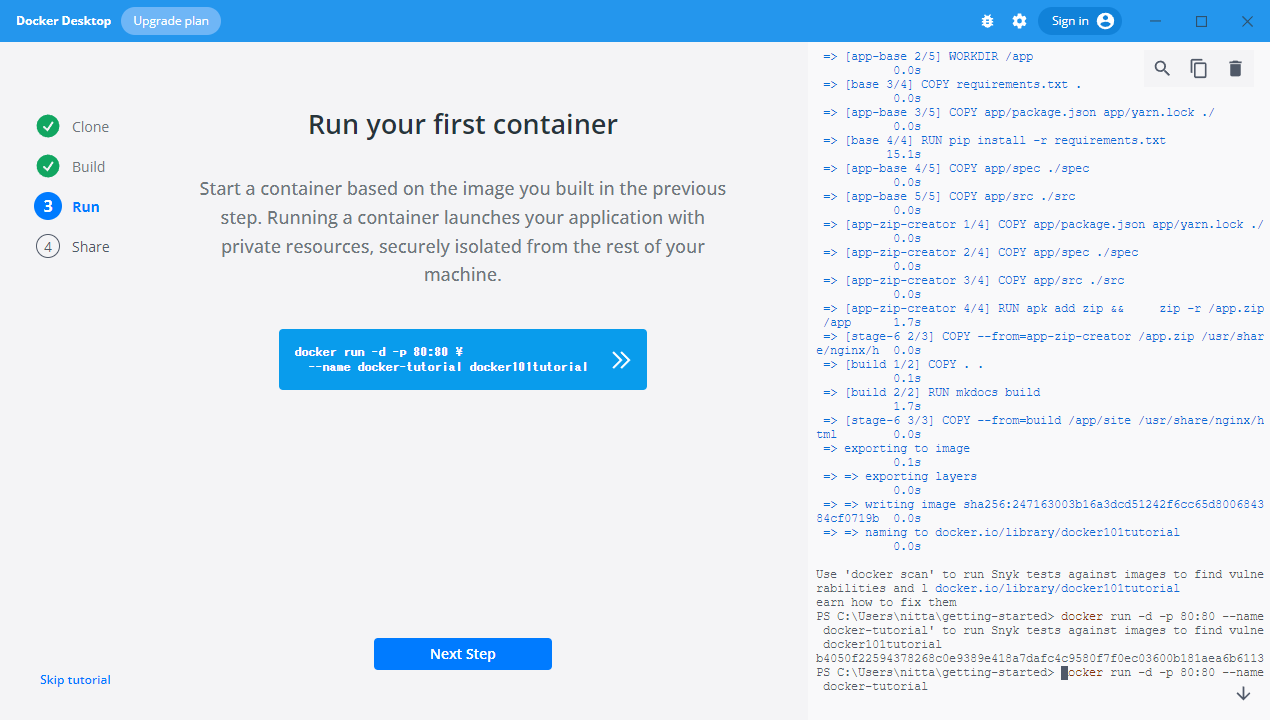This screenshot has height=720, width=1270.
Task: Click the Sign in button
Action: click(x=1080, y=21)
